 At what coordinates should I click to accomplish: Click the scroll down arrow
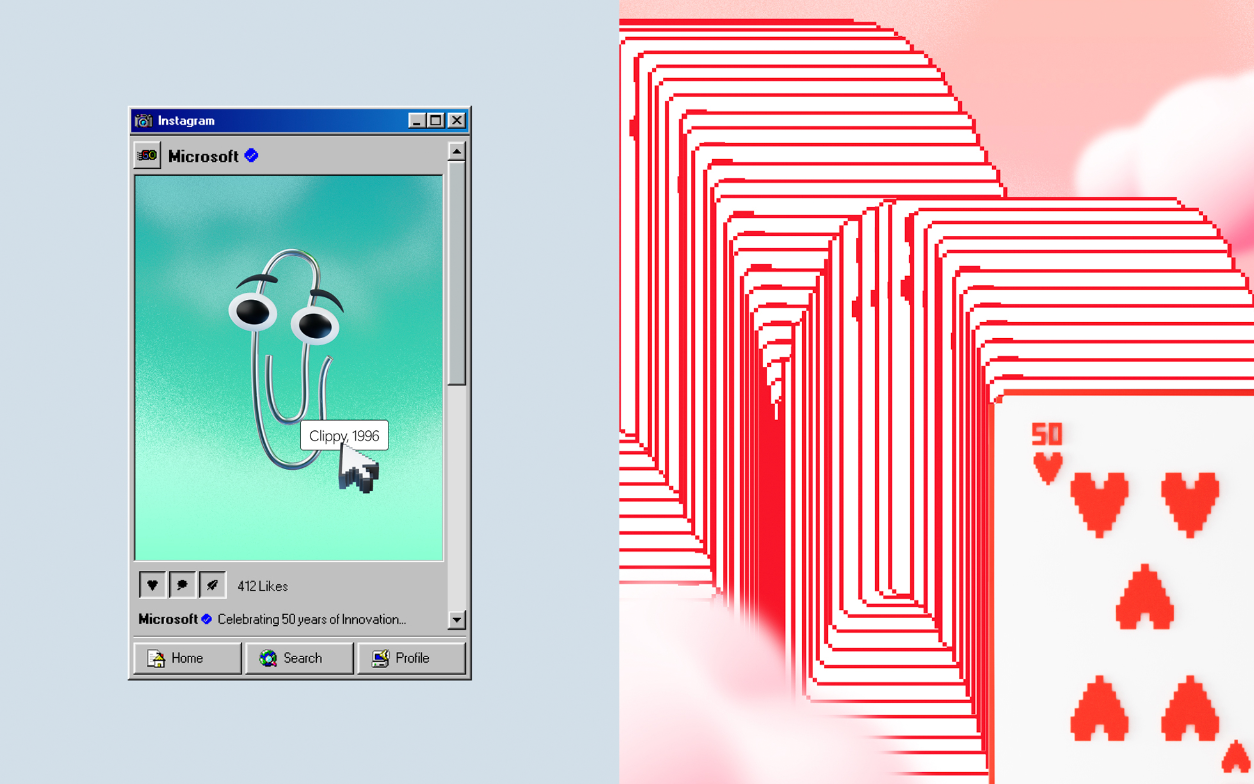[x=456, y=620]
